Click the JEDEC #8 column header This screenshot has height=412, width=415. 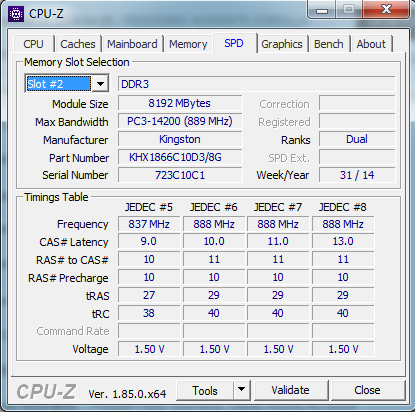(343, 207)
